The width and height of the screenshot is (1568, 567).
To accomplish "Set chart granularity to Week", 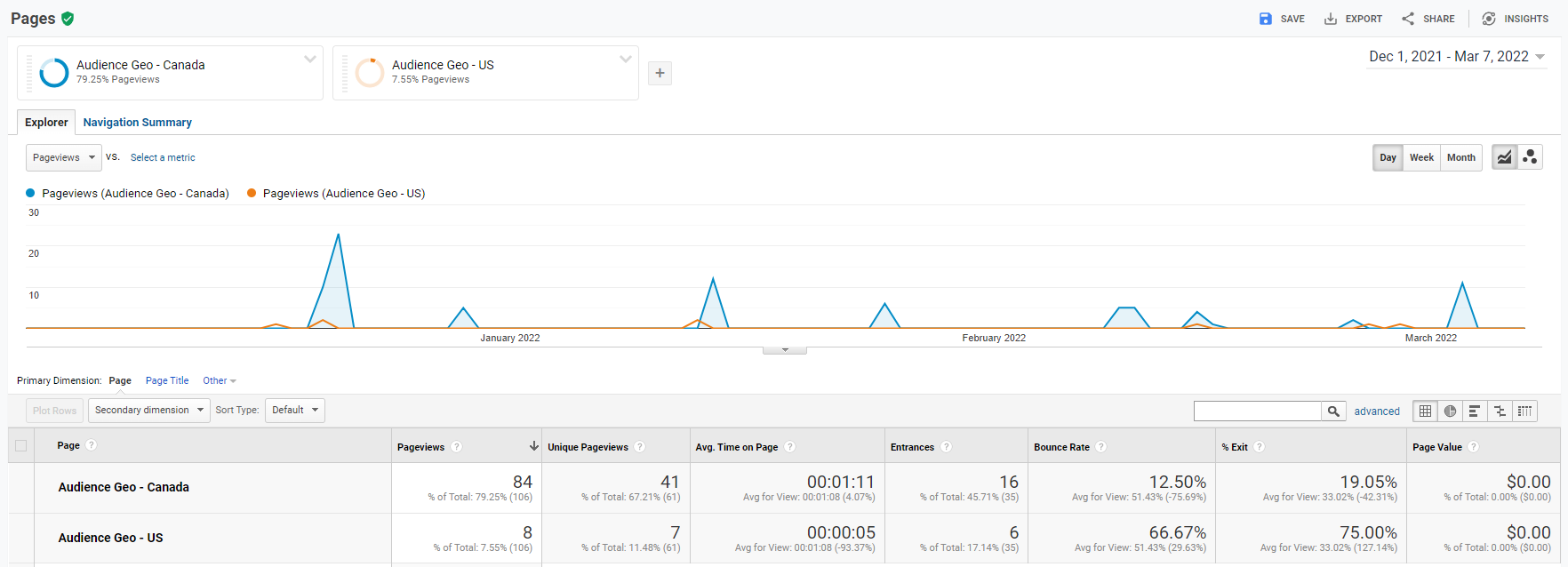I will 1421,157.
